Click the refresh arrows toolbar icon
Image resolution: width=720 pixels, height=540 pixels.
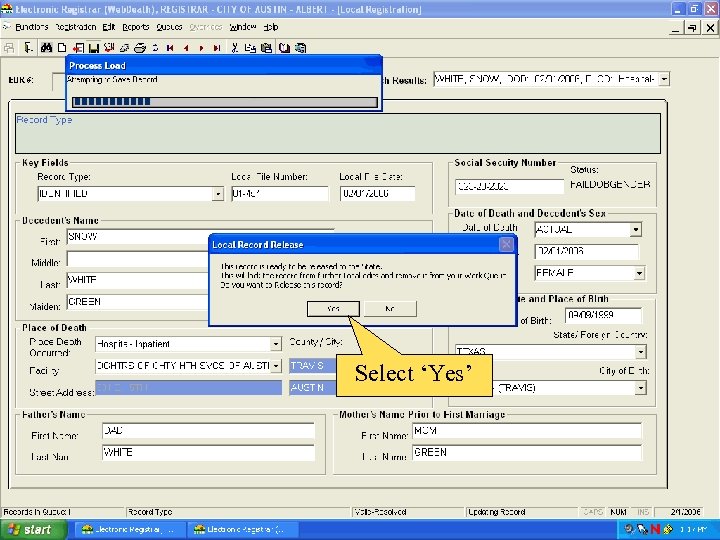(x=155, y=48)
